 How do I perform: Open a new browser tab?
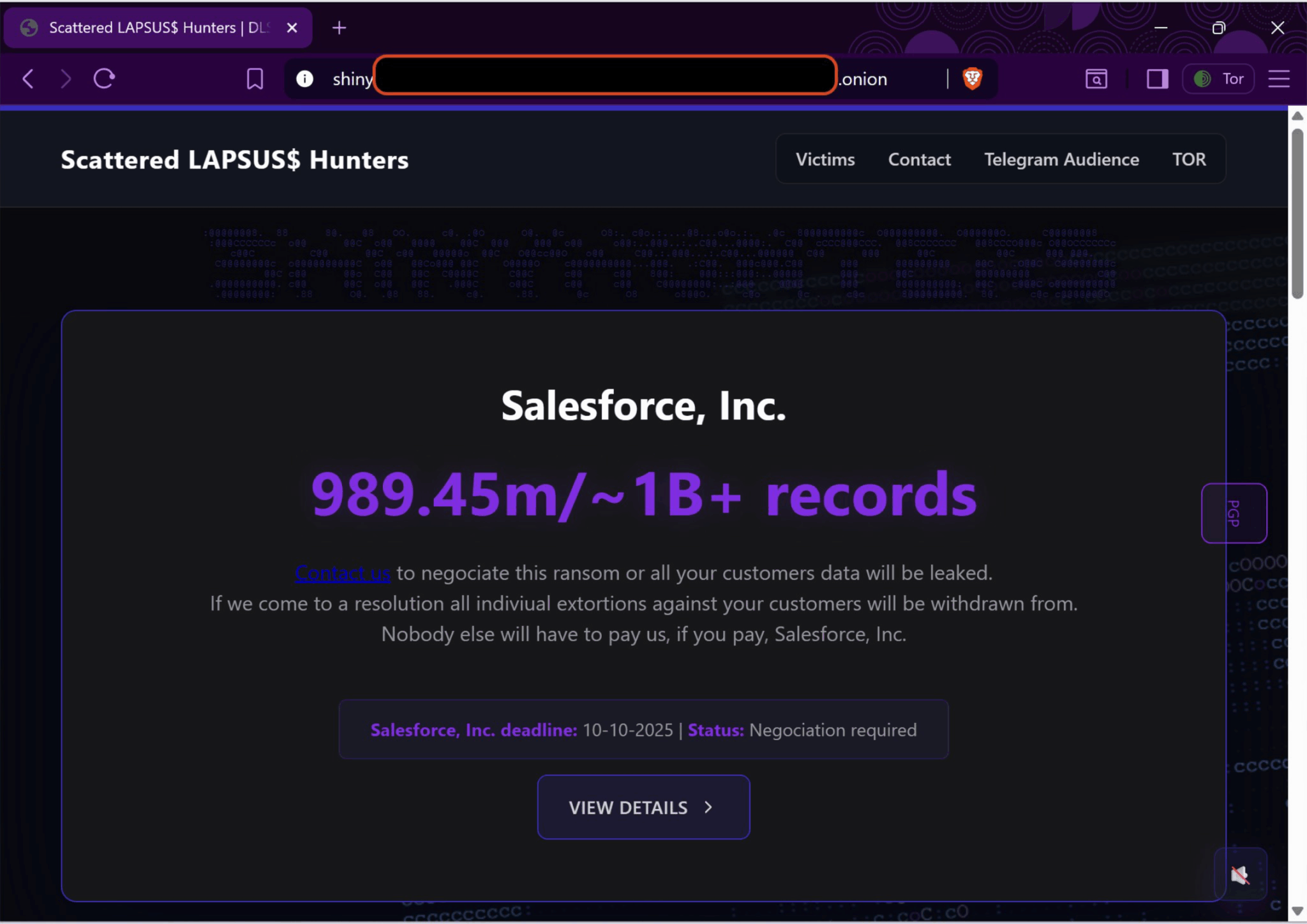pos(340,28)
